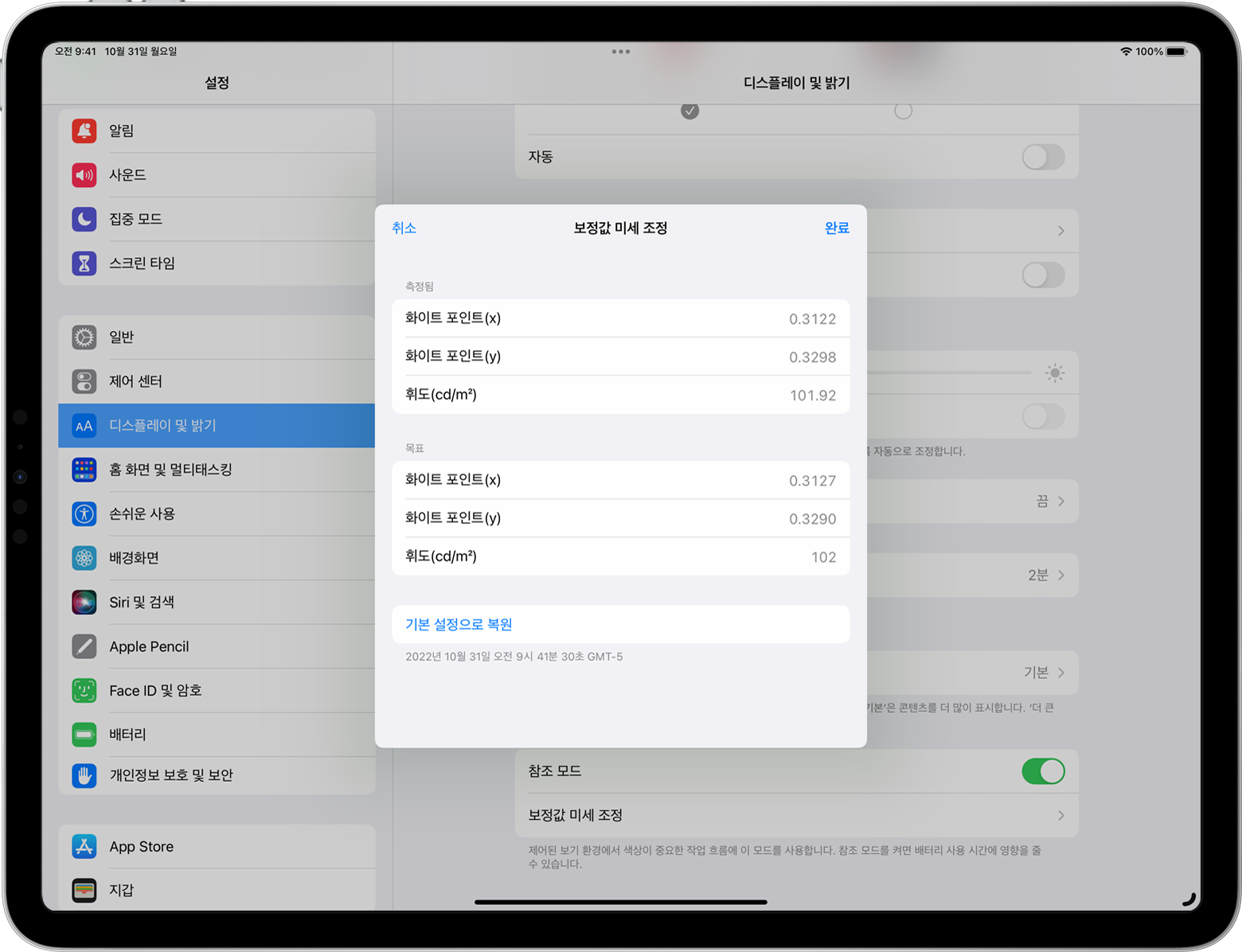The image size is (1242, 952).
Task: Select the 사운드 (Sound) settings icon
Action: click(x=84, y=175)
